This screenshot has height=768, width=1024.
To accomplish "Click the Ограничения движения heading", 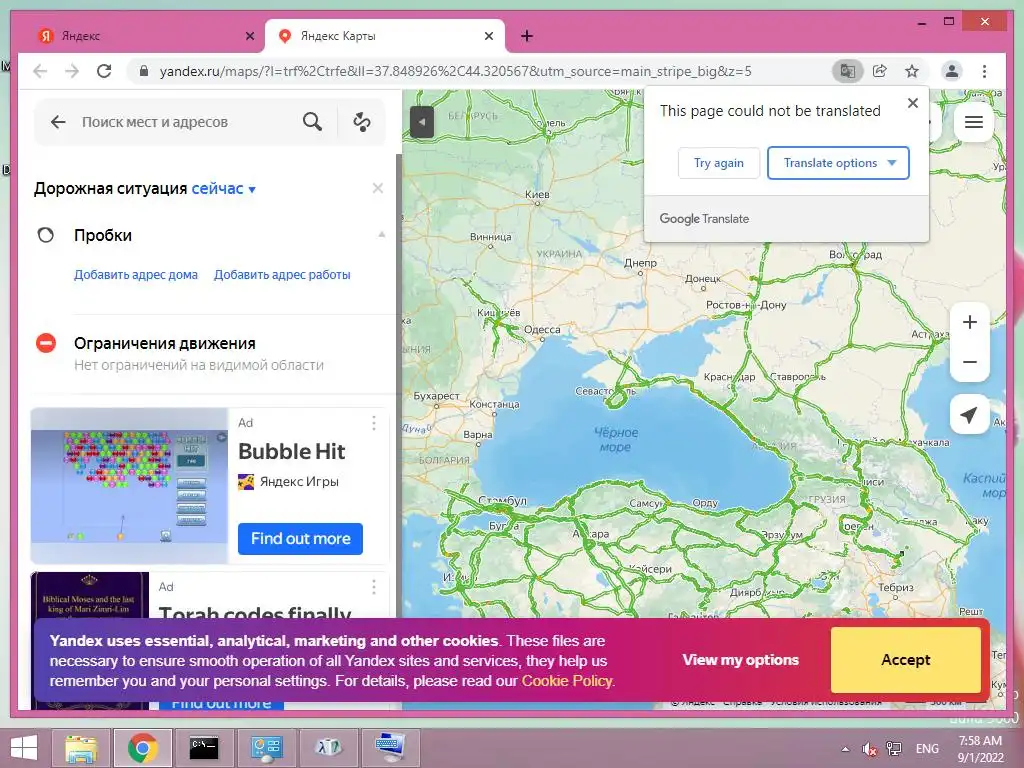I will [165, 344].
